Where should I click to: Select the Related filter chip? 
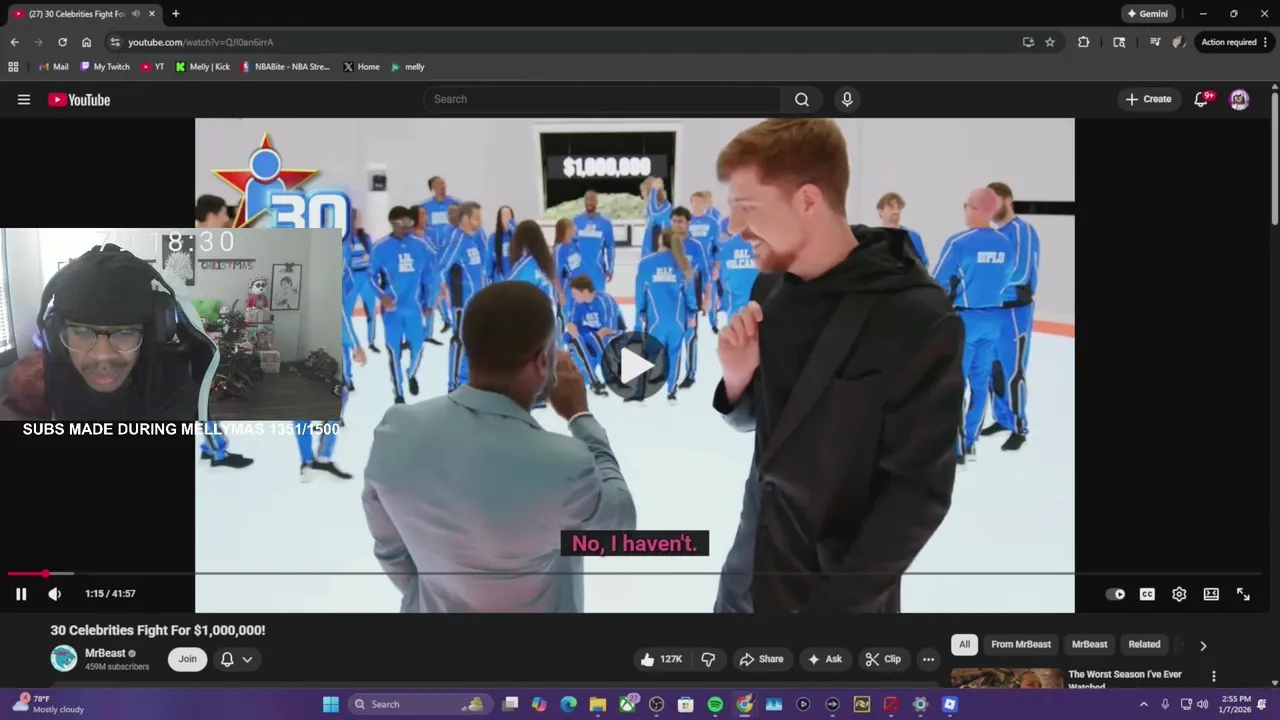1144,644
